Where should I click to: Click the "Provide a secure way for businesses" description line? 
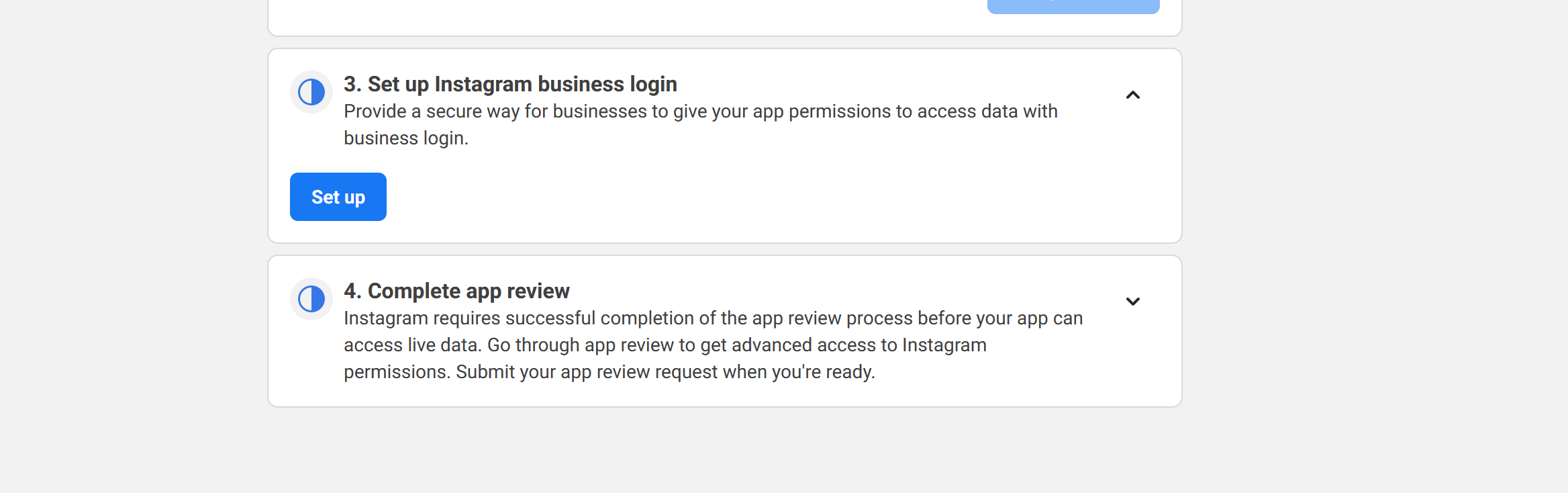coord(700,111)
